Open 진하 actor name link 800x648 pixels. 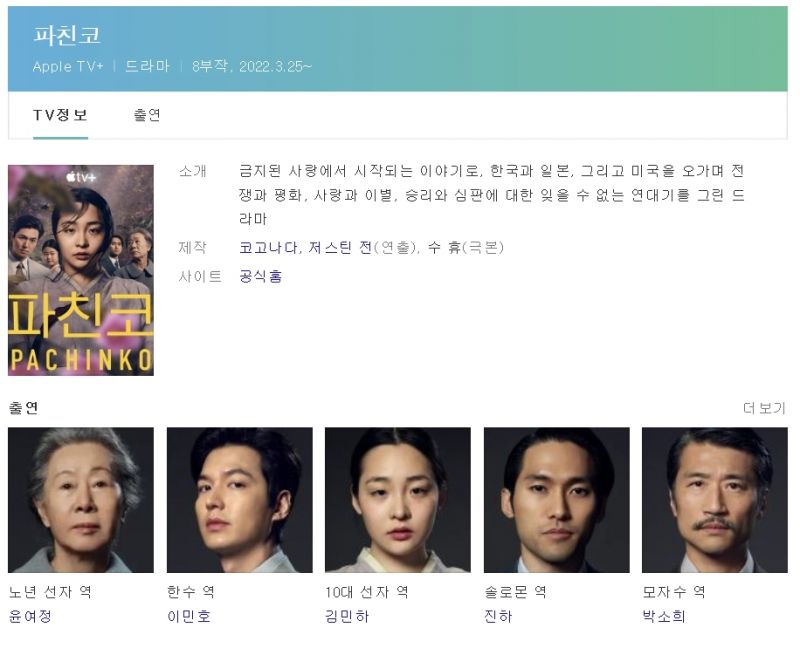pos(498,616)
